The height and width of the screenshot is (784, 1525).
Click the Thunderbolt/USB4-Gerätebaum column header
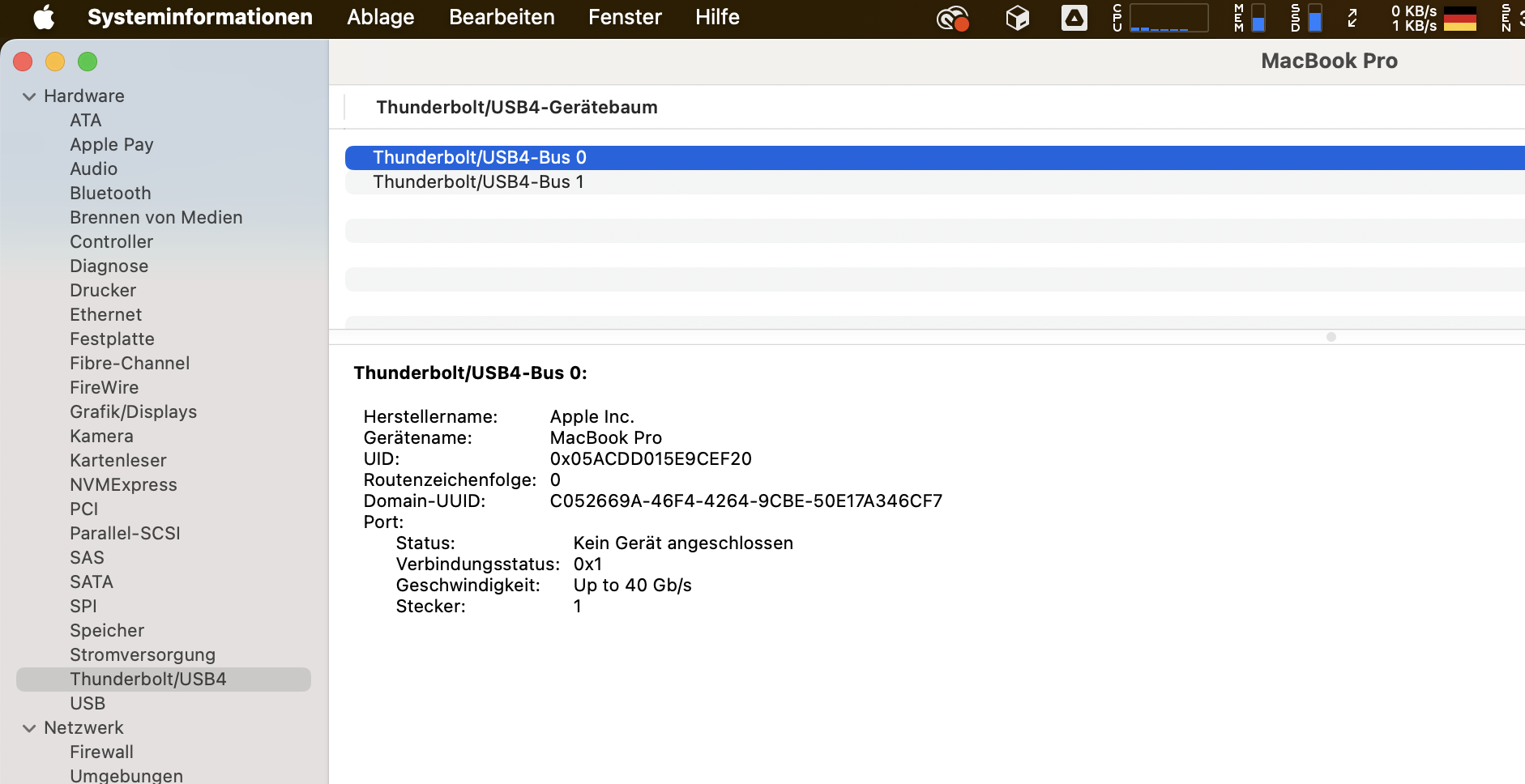(x=517, y=108)
